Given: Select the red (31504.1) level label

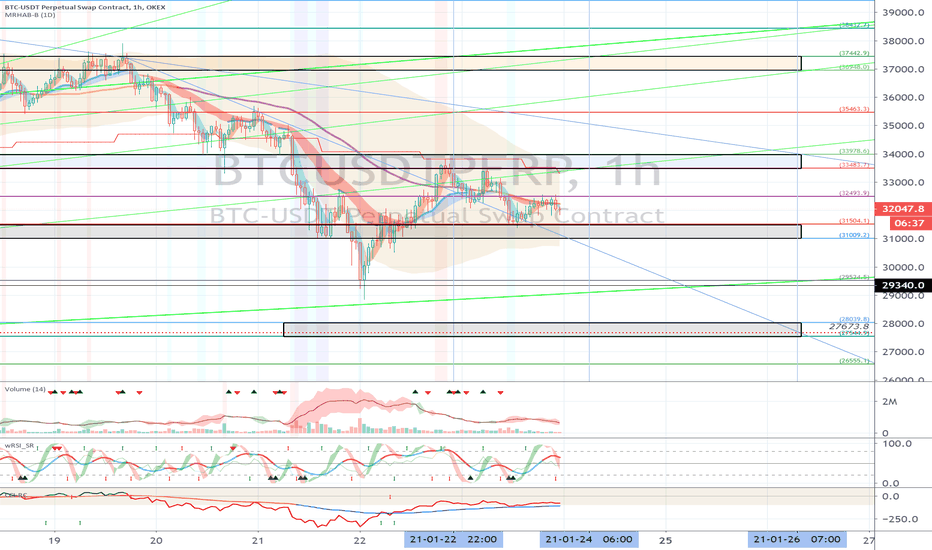Looking at the screenshot, I should (854, 221).
